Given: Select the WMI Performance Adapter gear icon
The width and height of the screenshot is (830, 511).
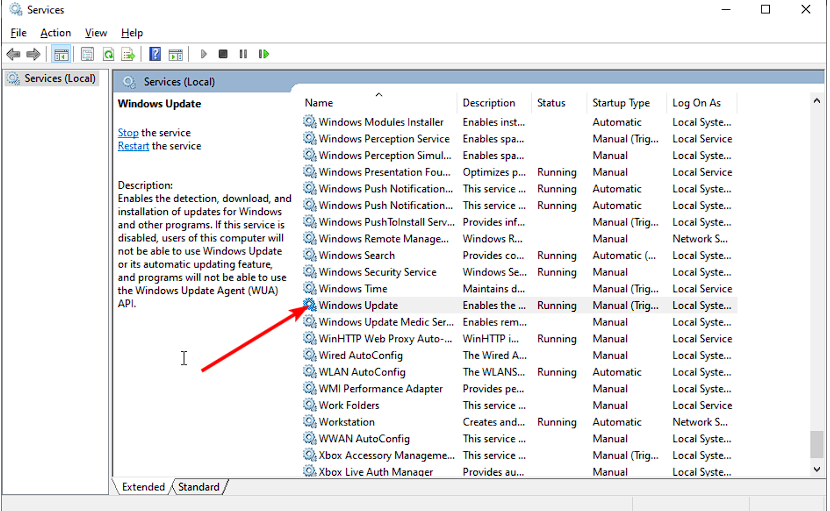Looking at the screenshot, I should point(310,389).
